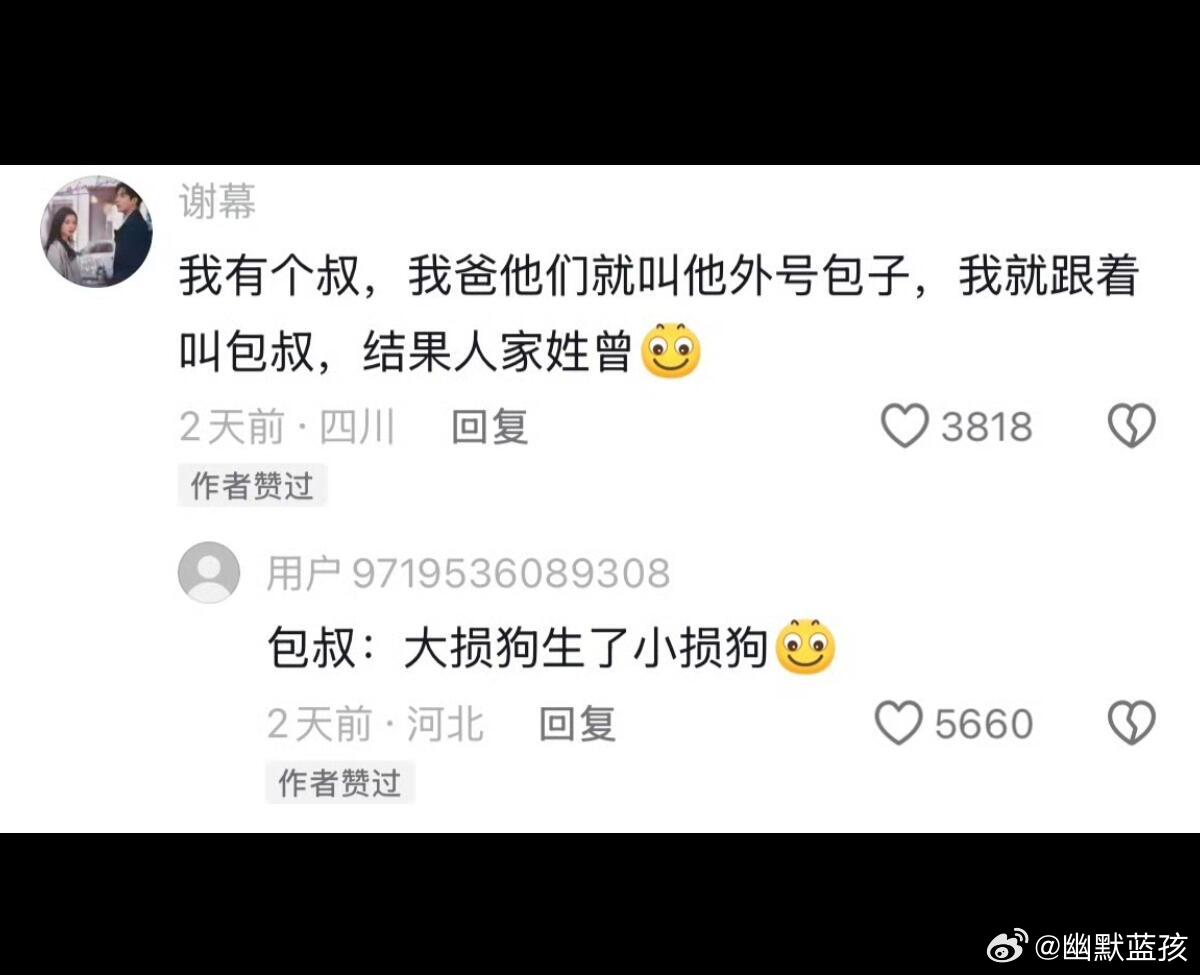Dislike the 谢幕 comment with broken heart
1200x975 pixels.
pos(1131,426)
